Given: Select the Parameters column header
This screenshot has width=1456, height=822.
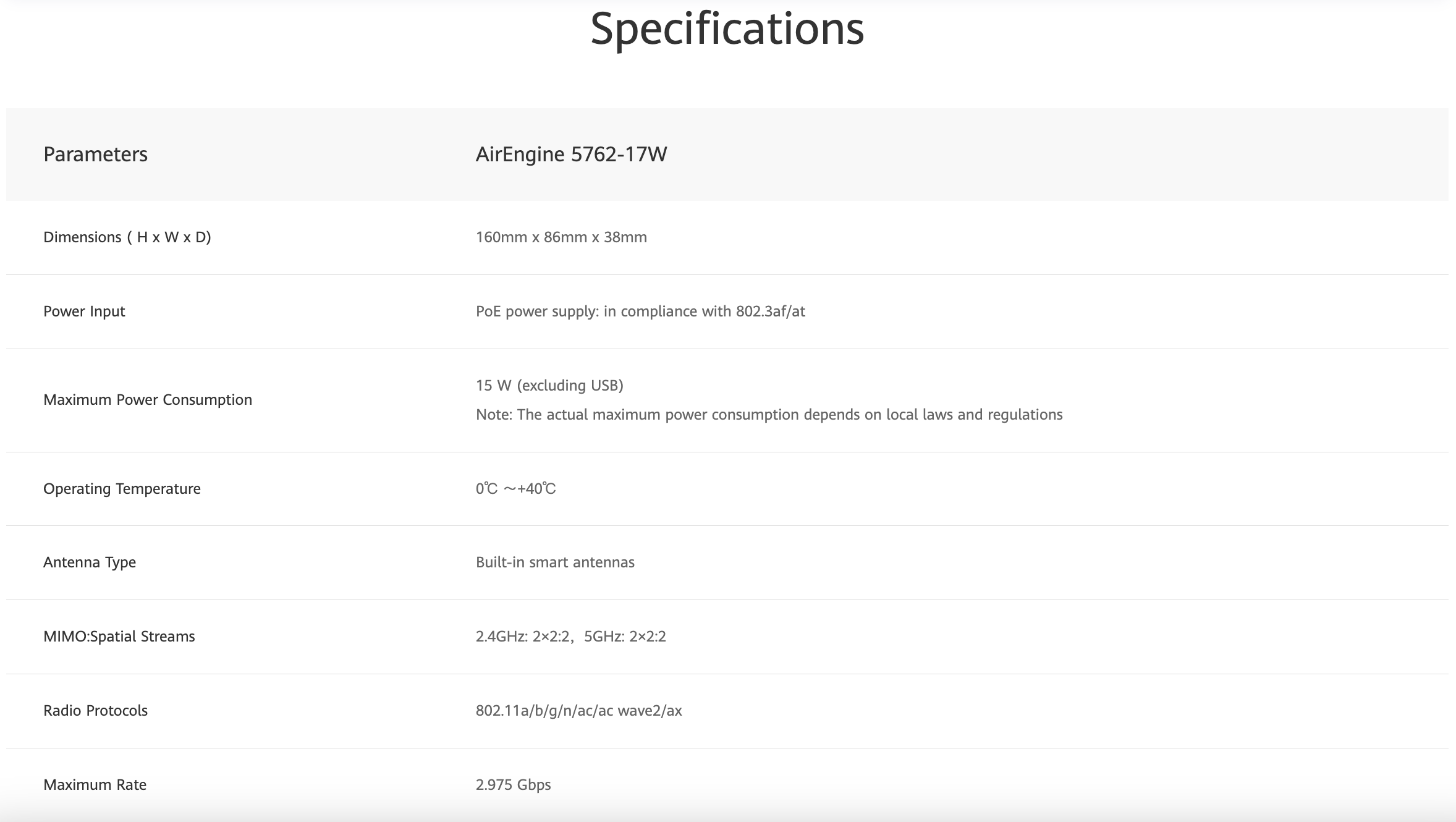Looking at the screenshot, I should coord(95,154).
